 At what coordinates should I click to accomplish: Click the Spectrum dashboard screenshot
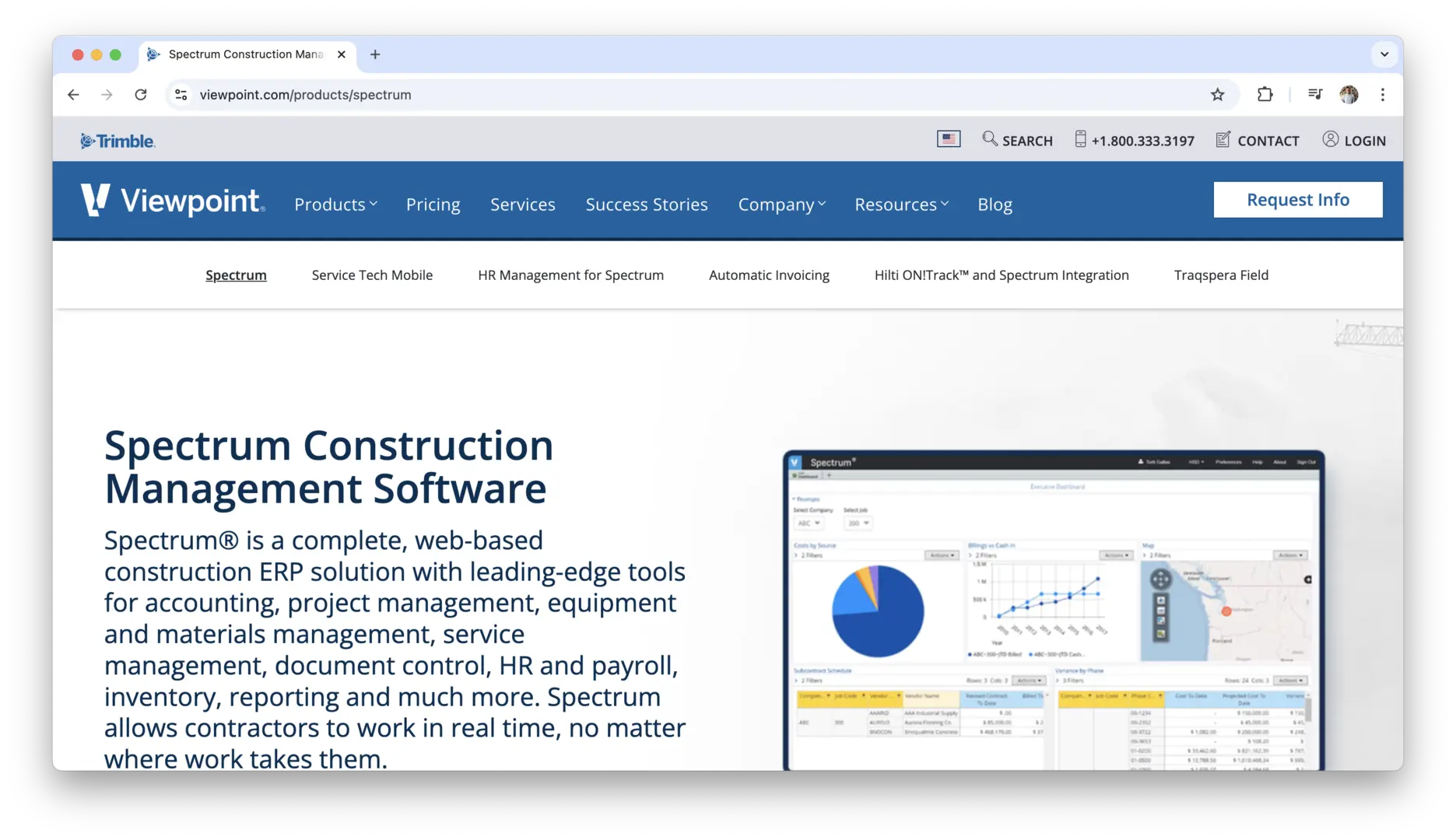point(1054,611)
